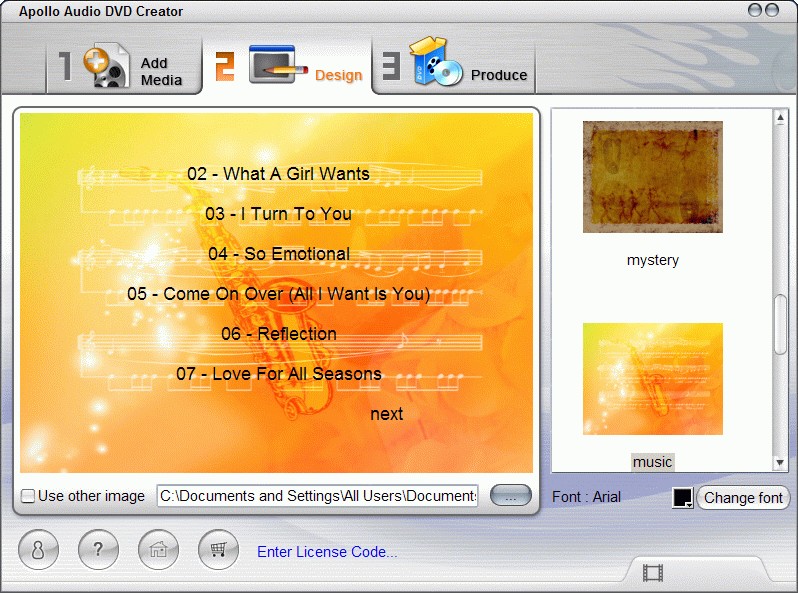This screenshot has height=593, width=798.
Task: Click the shopping cart purchase button
Action: (218, 549)
